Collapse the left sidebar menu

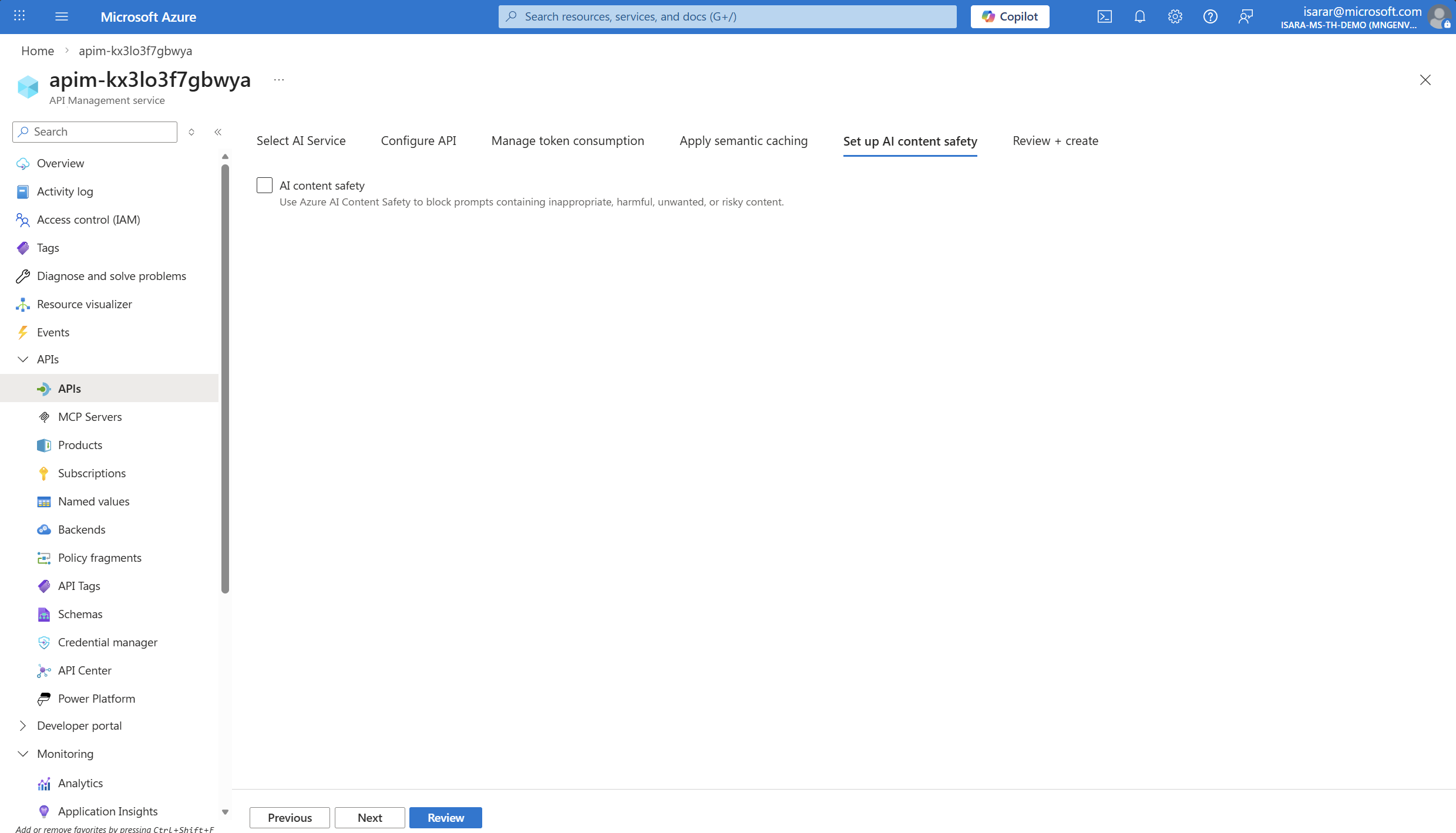pos(218,132)
